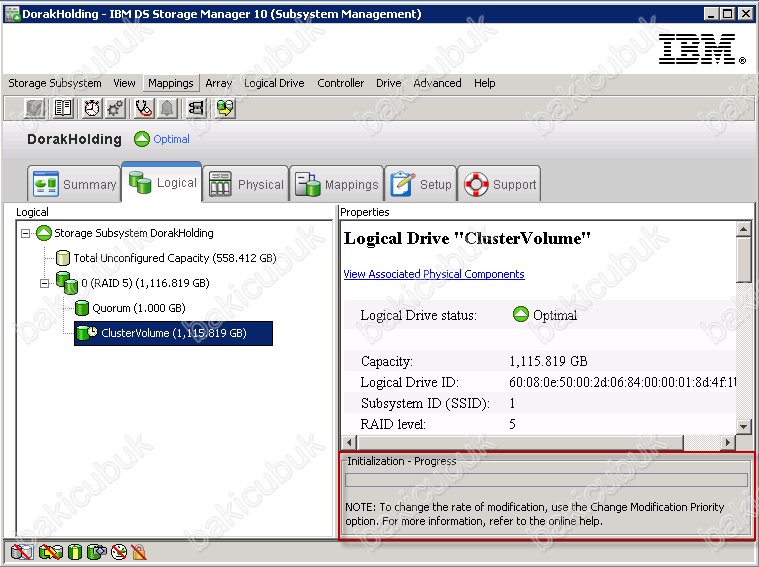Click the gears toolbar icon
Viewport: 759px width, 567px height.
pyautogui.click(x=116, y=108)
